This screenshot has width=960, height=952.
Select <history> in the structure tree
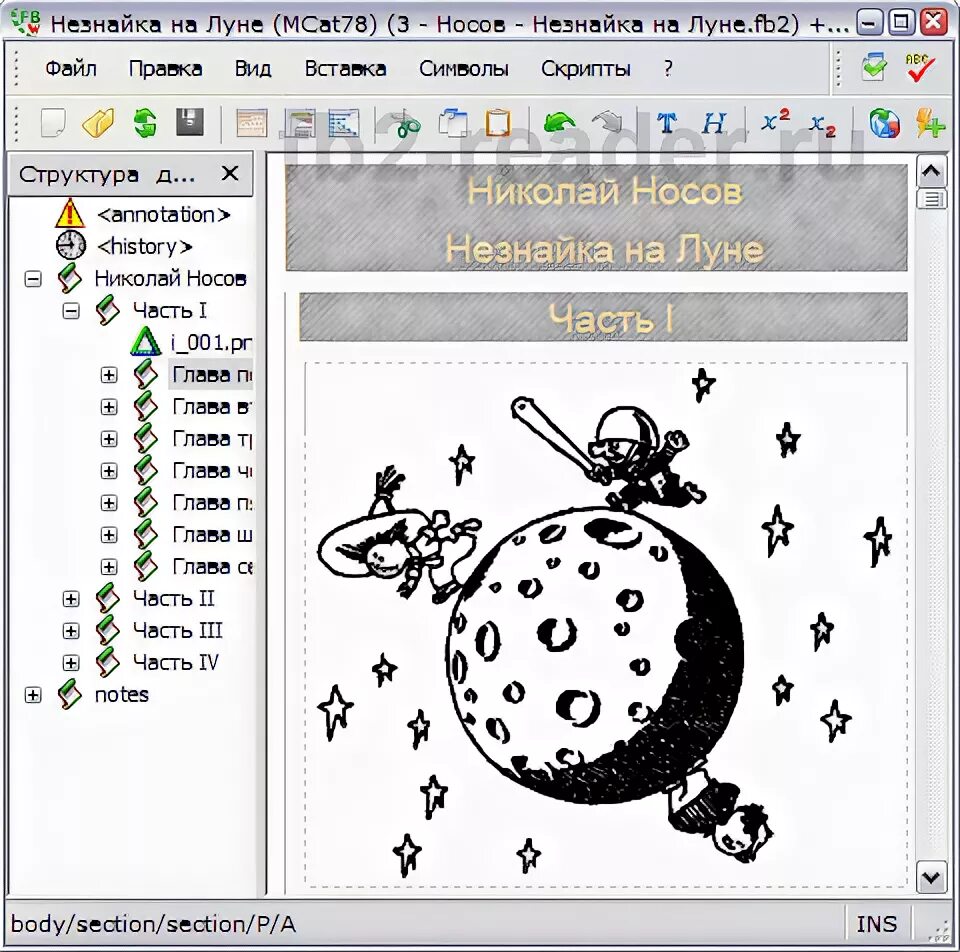[144, 247]
